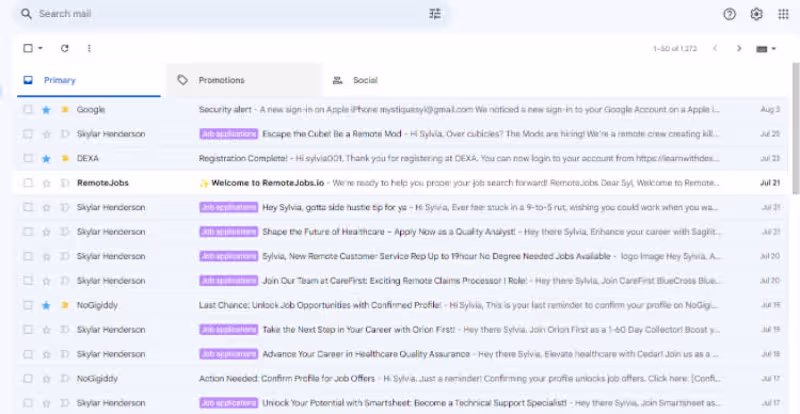Open the More three-dot menu
Viewport: 800px width, 414px height.
tap(89, 48)
